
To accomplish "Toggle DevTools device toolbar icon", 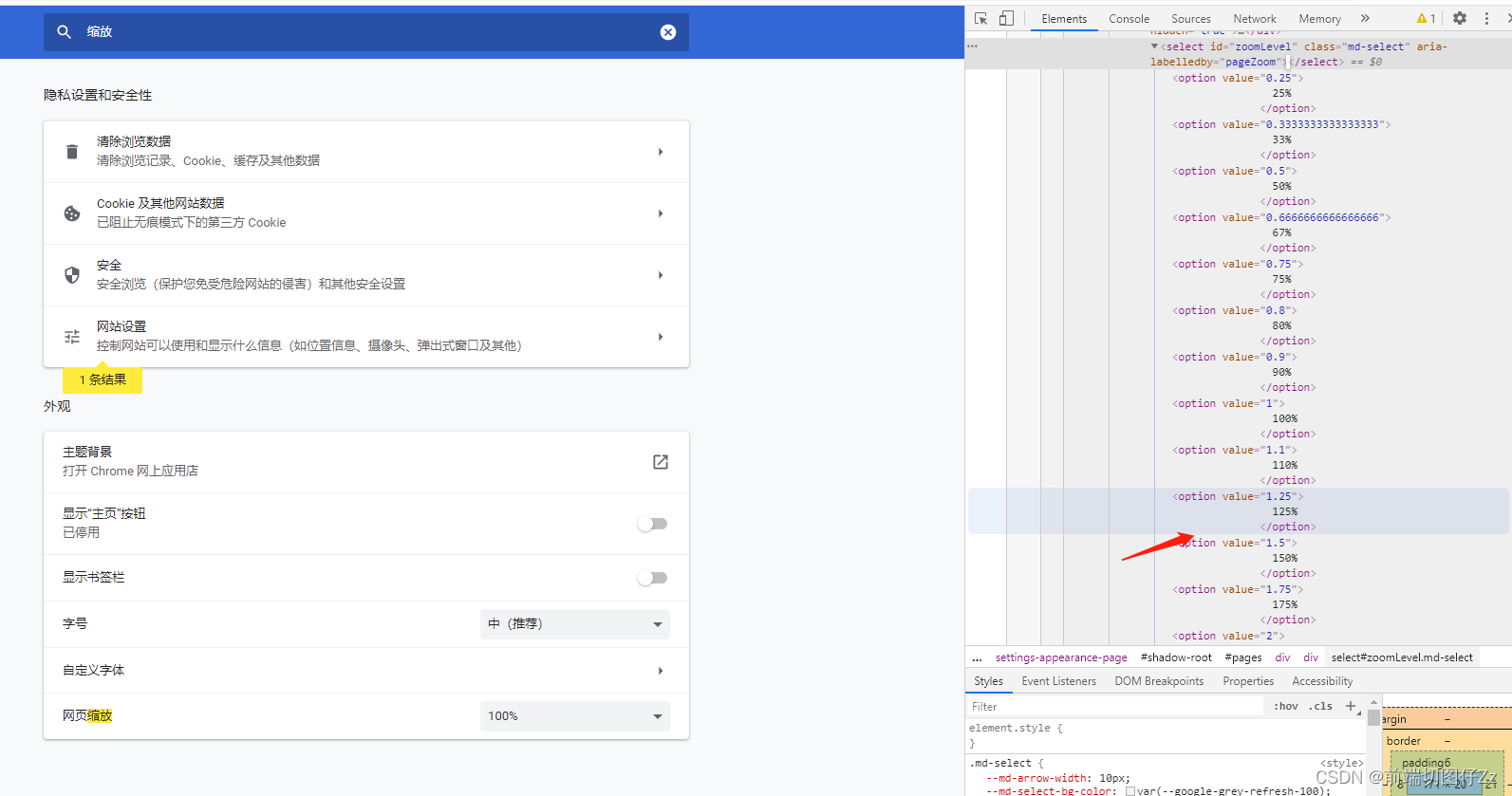I will click(1006, 19).
